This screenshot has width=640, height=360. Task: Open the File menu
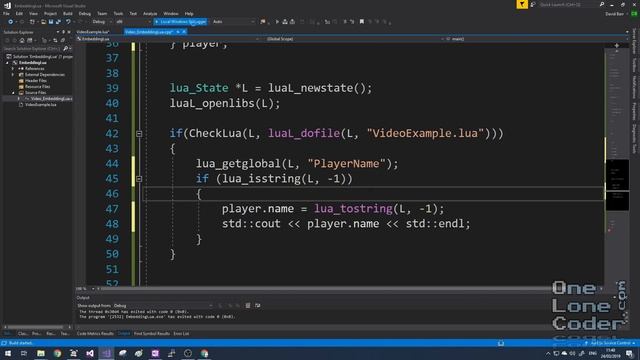click(7, 13)
